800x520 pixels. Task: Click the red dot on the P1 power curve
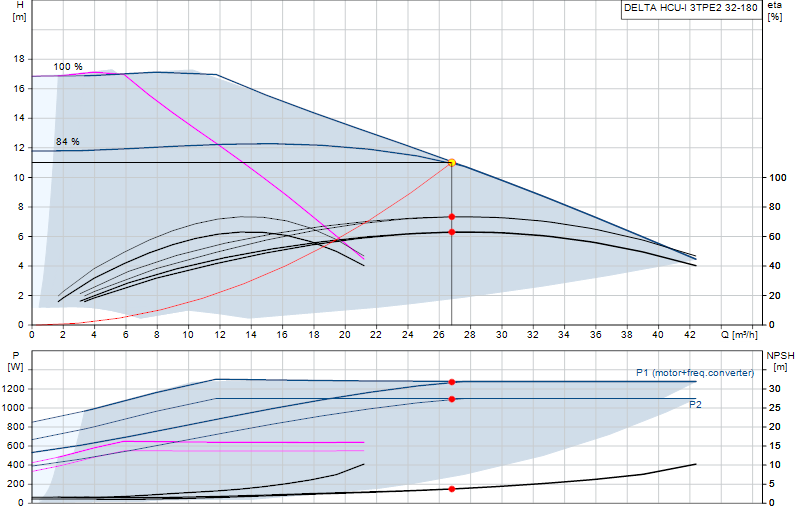(452, 382)
